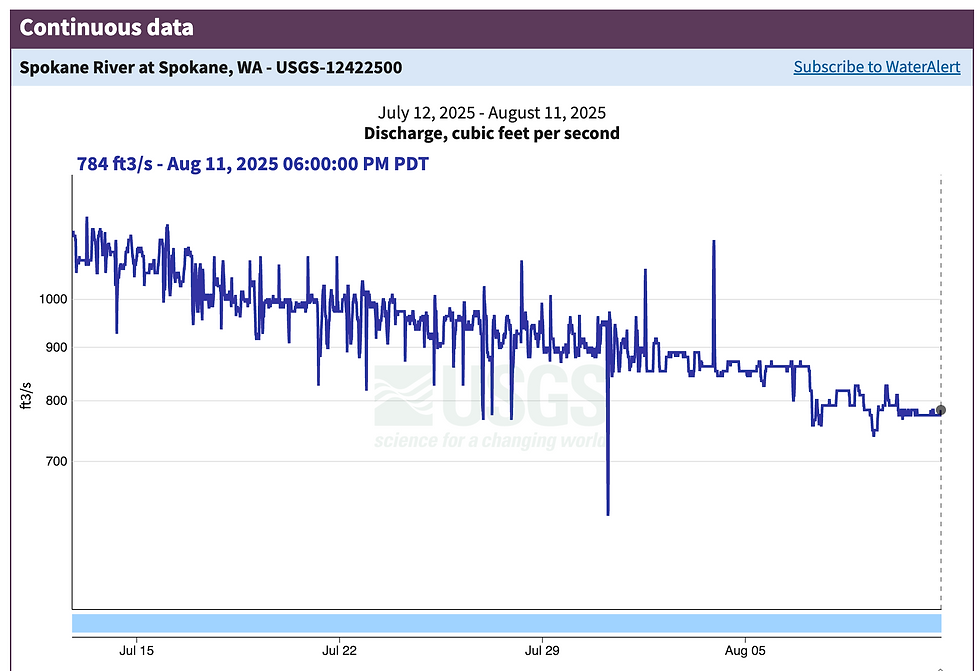980x671 pixels.
Task: Click the date range July 12, 2025 - August 11, 2025
Action: click(x=491, y=112)
